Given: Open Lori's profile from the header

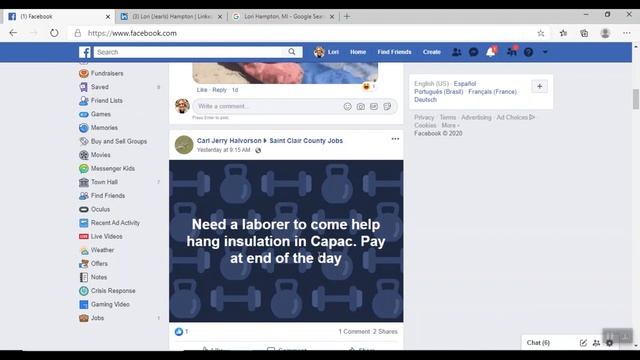Looking at the screenshot, I should [327, 52].
